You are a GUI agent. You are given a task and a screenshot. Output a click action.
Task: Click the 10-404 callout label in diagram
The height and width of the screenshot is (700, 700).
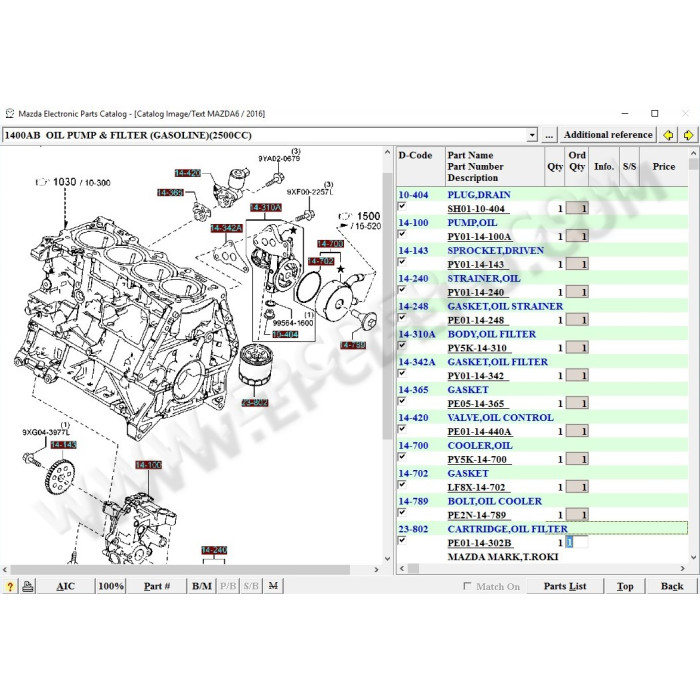pyautogui.click(x=285, y=334)
